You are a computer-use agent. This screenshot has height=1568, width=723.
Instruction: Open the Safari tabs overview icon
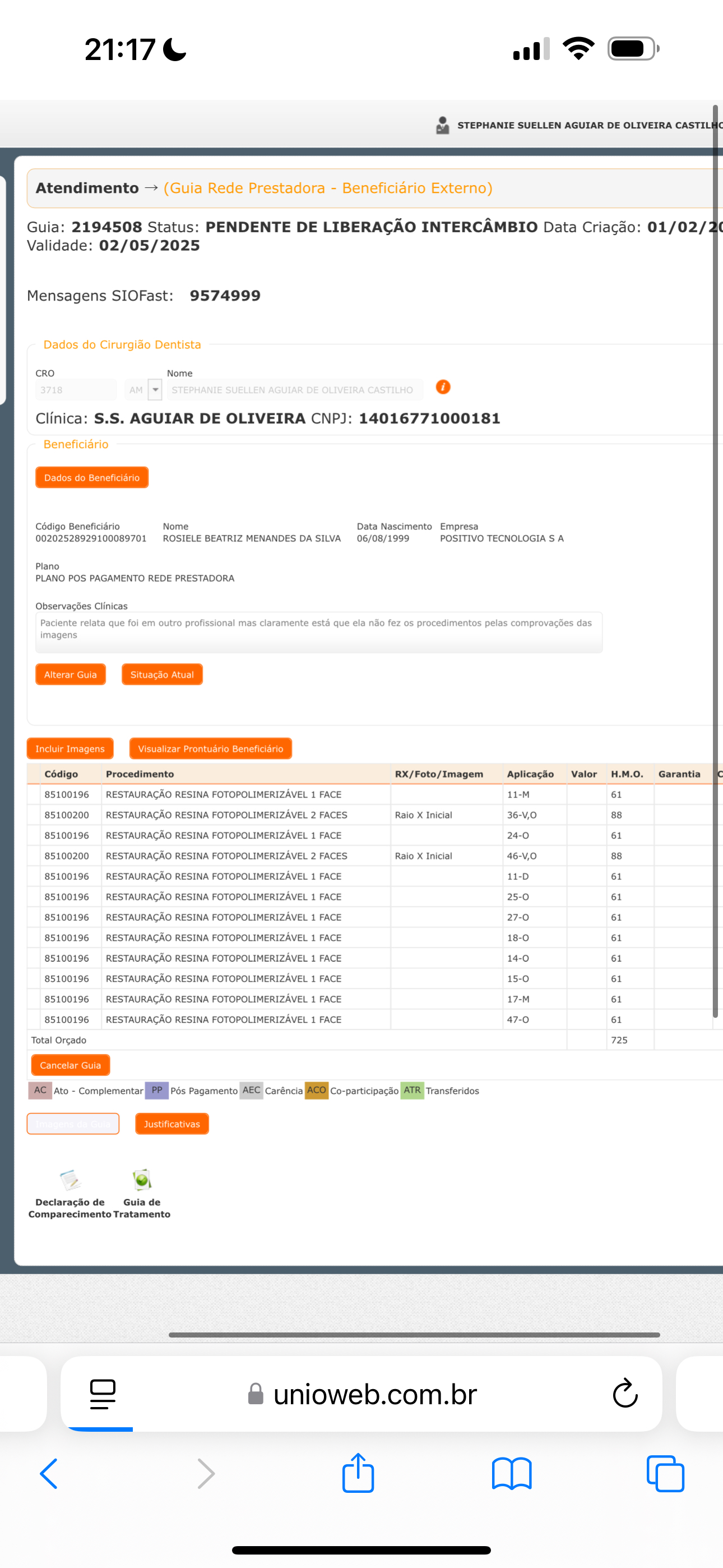click(x=665, y=1474)
